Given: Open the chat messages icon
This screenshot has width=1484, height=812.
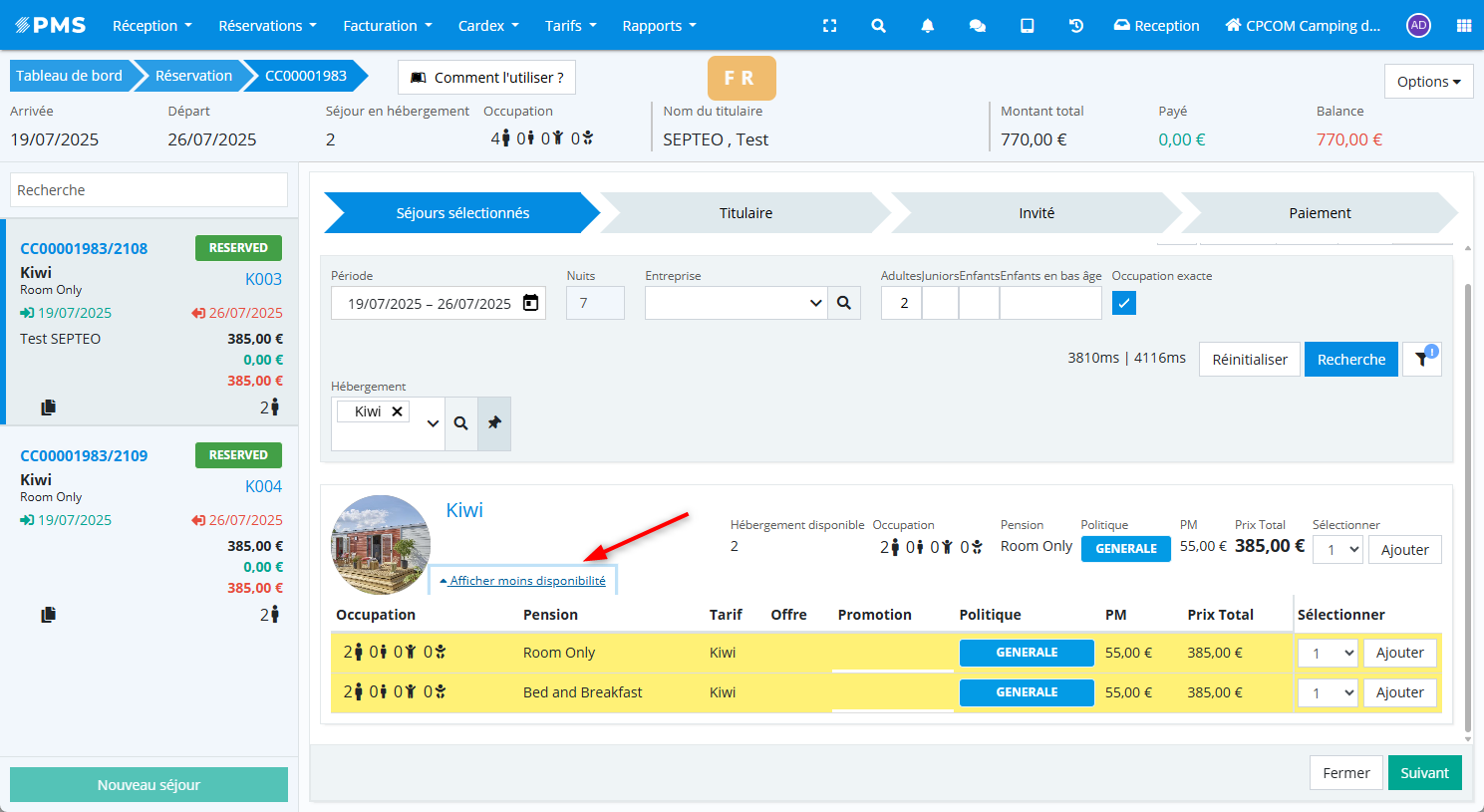Looking at the screenshot, I should point(977,26).
